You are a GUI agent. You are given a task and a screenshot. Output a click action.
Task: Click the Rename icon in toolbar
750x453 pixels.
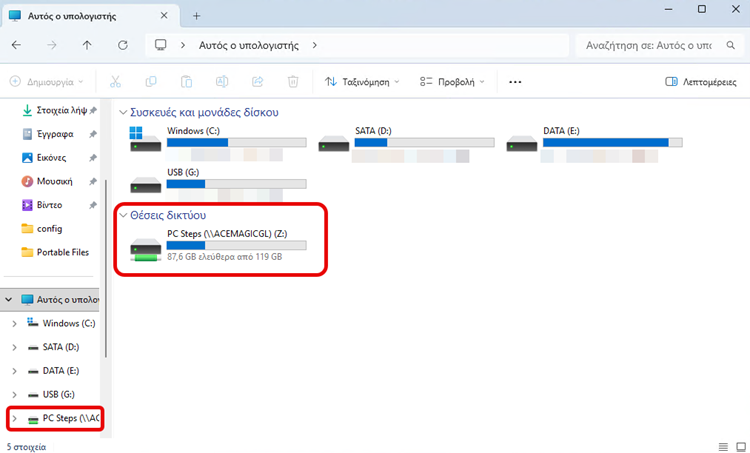(222, 82)
